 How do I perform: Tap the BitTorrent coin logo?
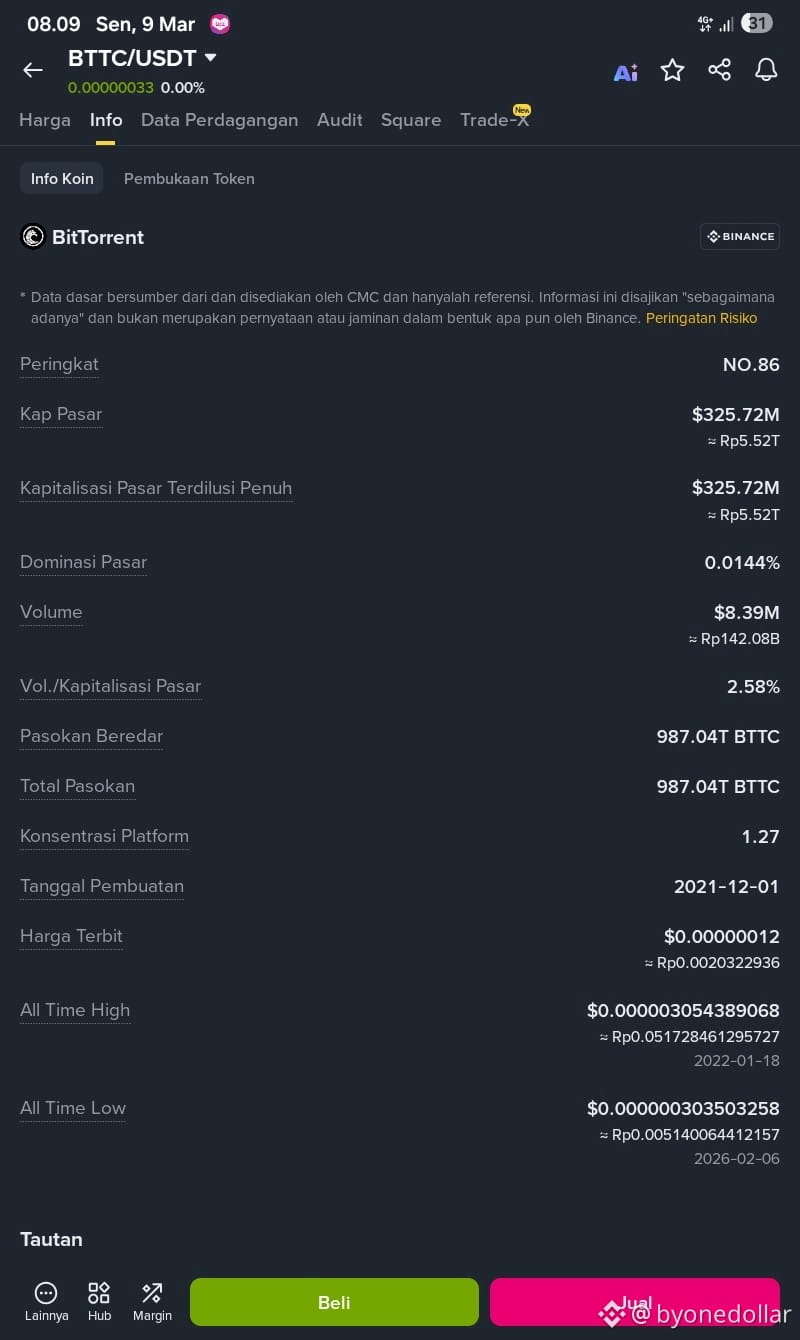pos(33,237)
